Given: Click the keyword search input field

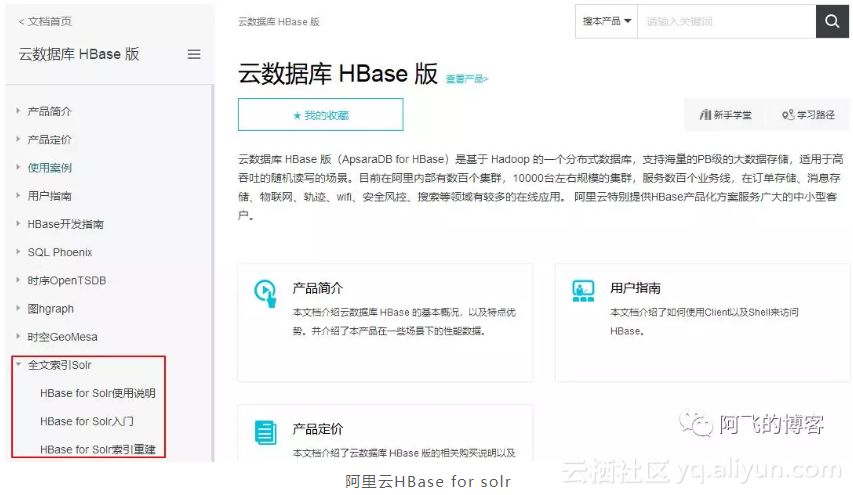Looking at the screenshot, I should (726, 21).
